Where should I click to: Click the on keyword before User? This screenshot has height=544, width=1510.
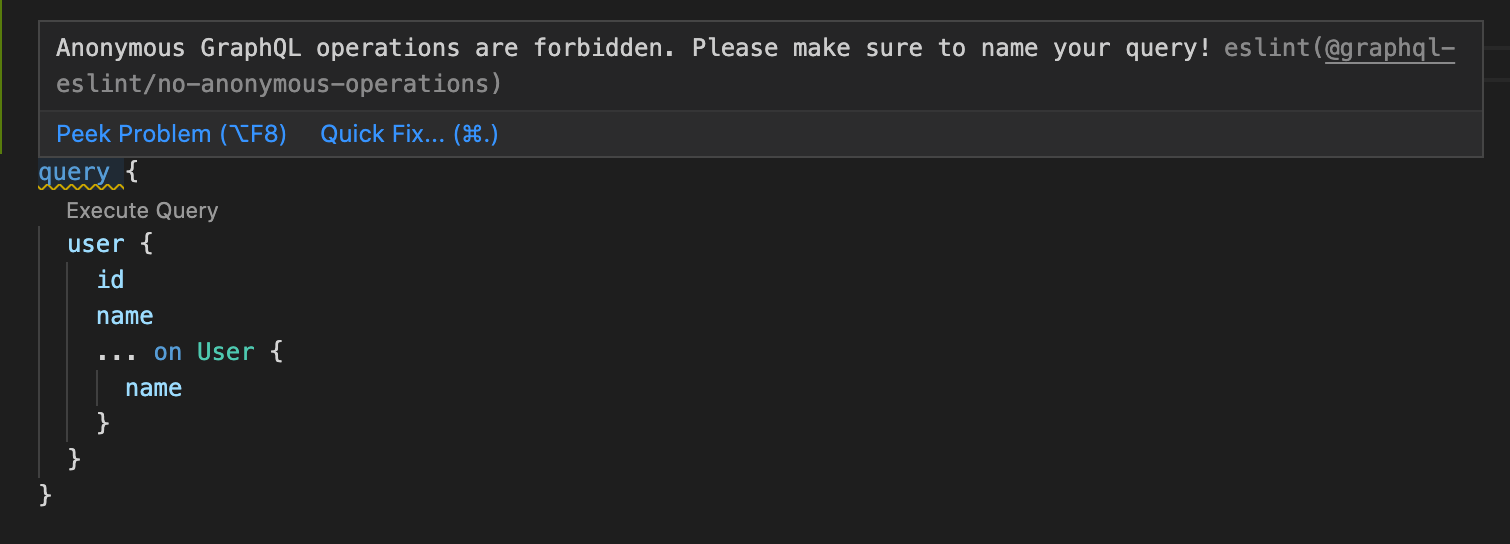pos(168,352)
